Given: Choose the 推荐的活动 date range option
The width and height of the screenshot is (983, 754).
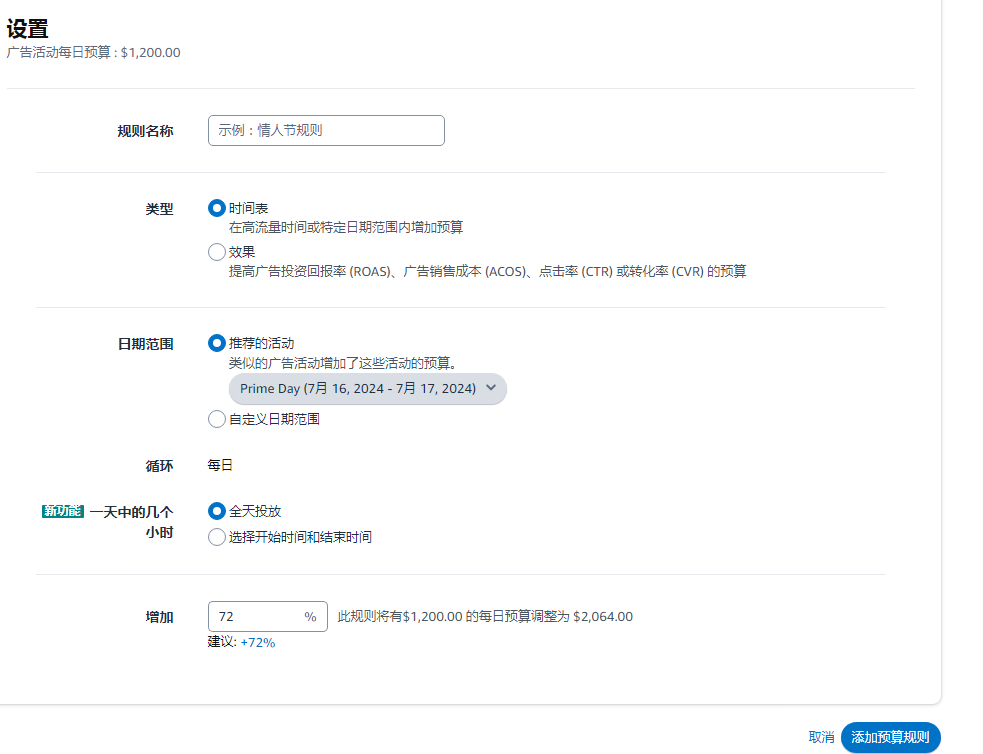Looking at the screenshot, I should (x=217, y=343).
